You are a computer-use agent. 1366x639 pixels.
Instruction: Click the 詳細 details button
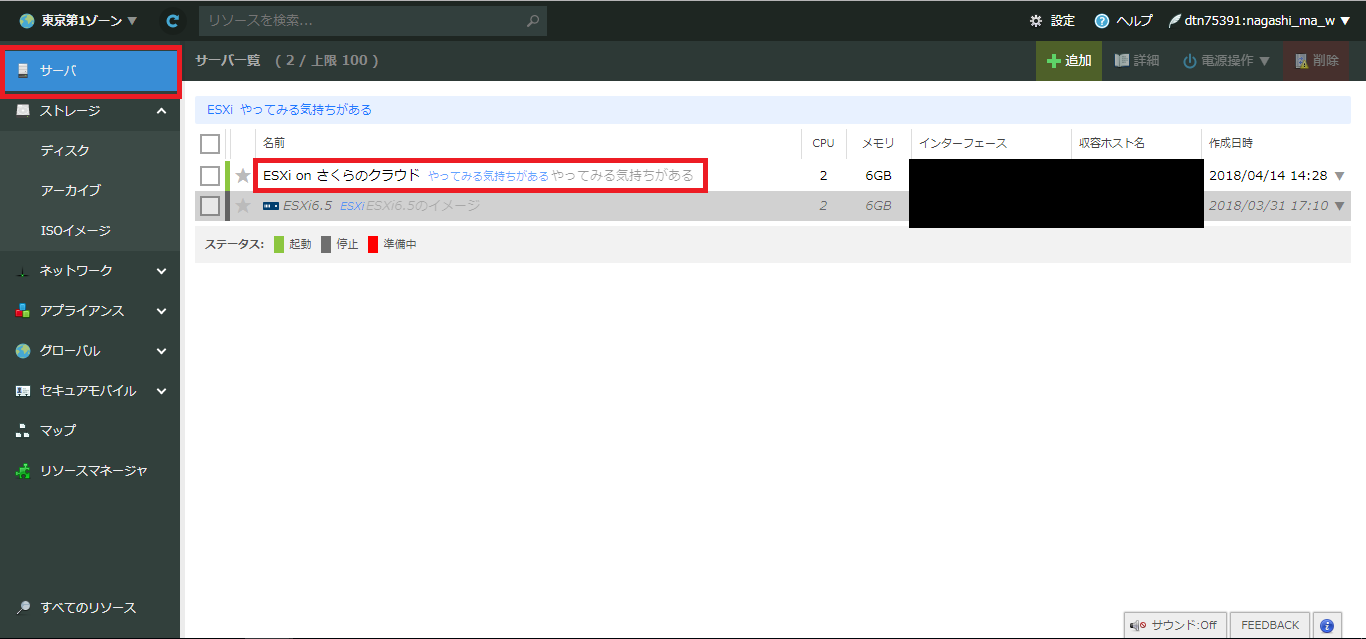[1137, 61]
